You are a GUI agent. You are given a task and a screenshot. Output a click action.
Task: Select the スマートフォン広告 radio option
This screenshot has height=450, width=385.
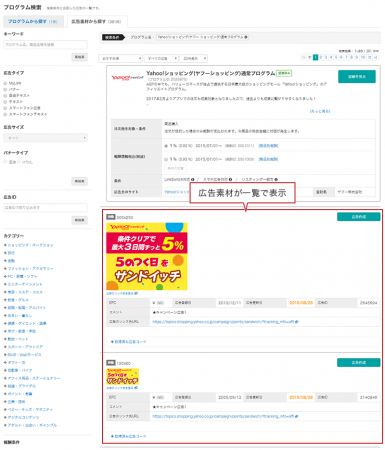click(x=5, y=108)
